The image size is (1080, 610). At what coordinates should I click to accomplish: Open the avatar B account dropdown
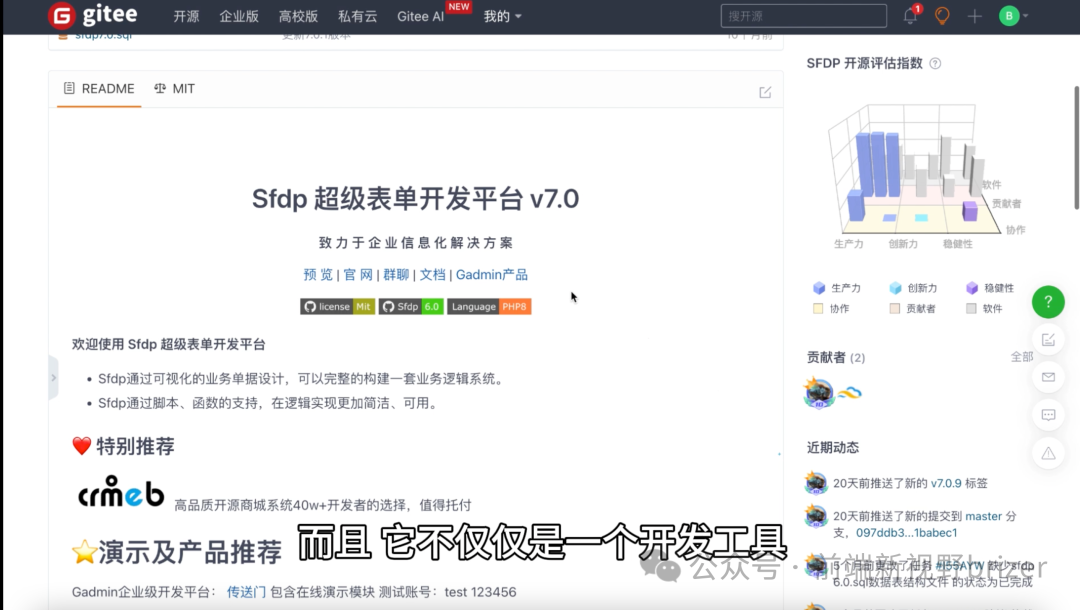pyautogui.click(x=1010, y=16)
